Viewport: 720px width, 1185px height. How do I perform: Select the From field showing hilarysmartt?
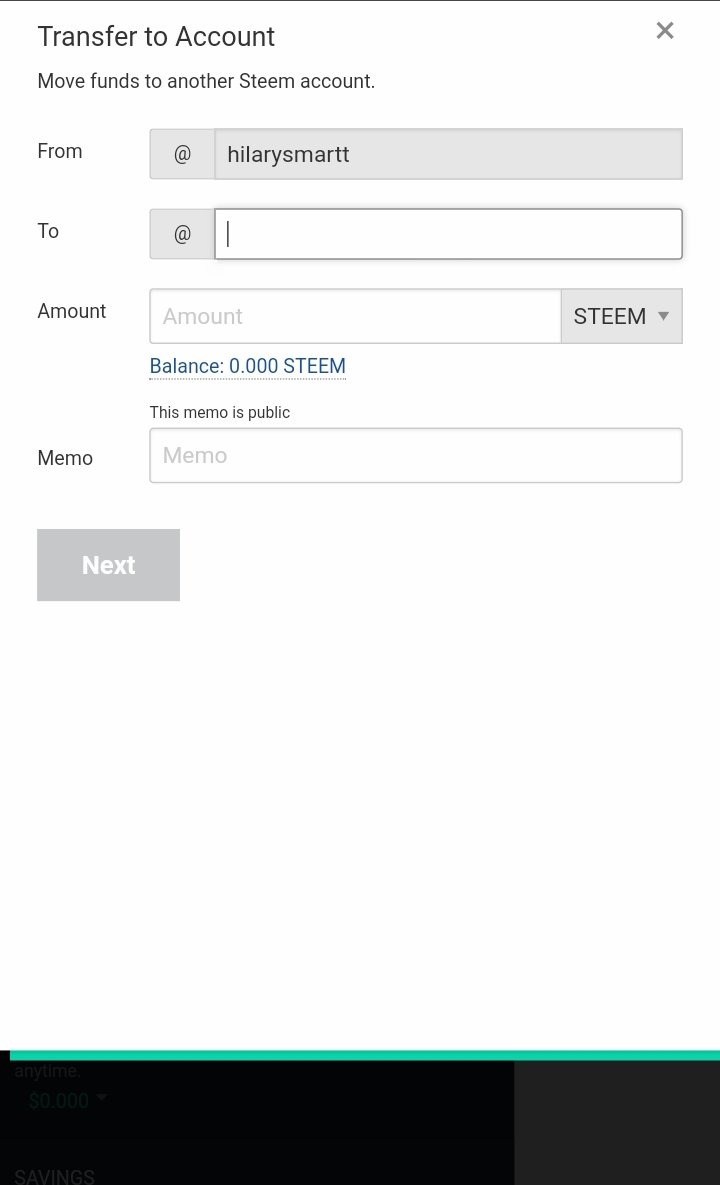[x=448, y=154]
